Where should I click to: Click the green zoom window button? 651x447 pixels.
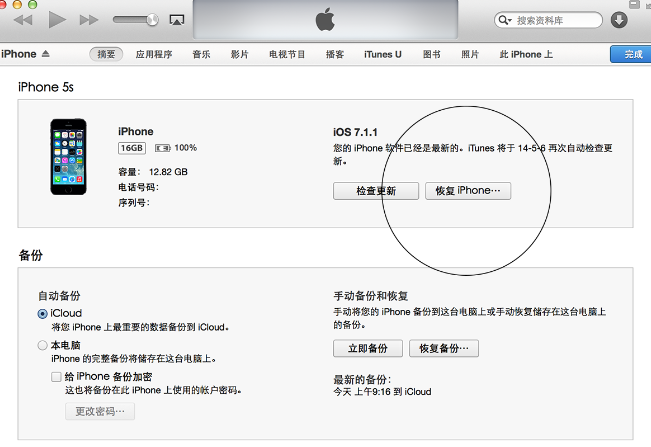click(x=32, y=4)
